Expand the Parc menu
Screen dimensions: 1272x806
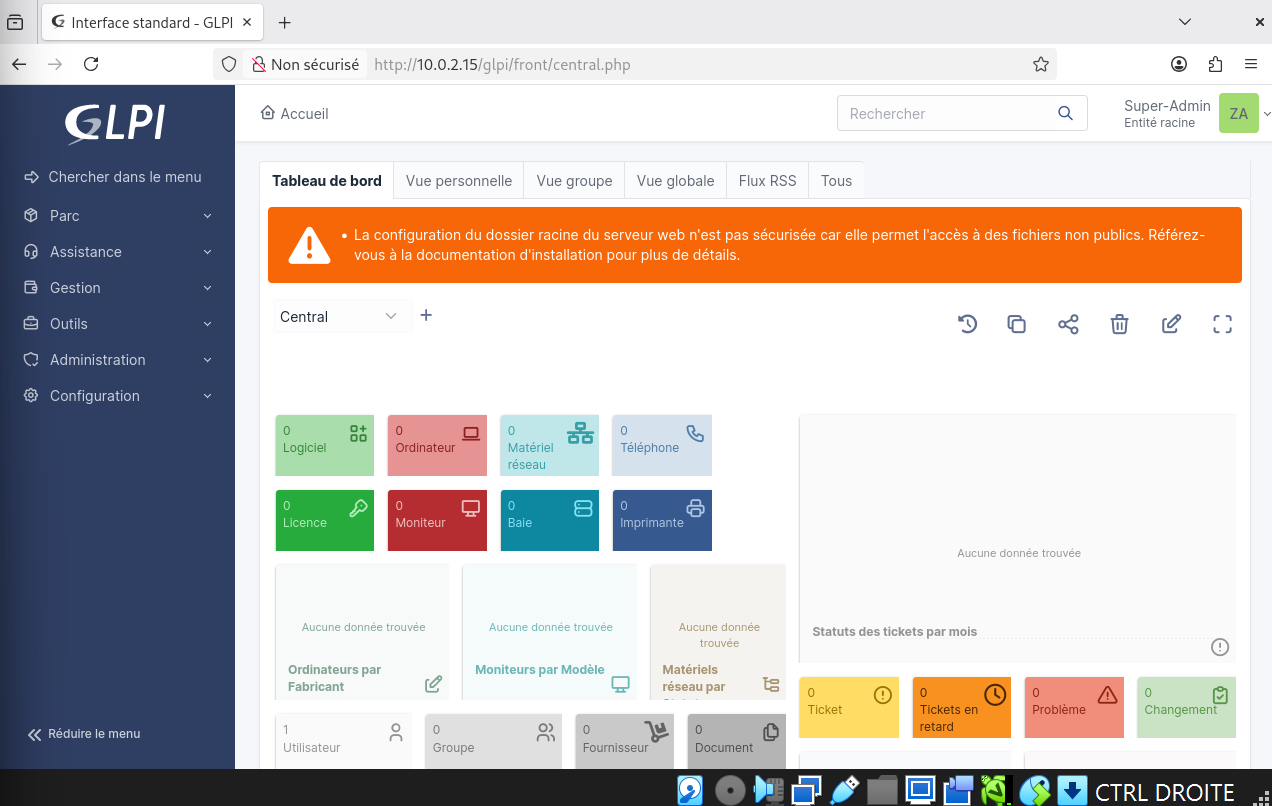pyautogui.click(x=118, y=216)
